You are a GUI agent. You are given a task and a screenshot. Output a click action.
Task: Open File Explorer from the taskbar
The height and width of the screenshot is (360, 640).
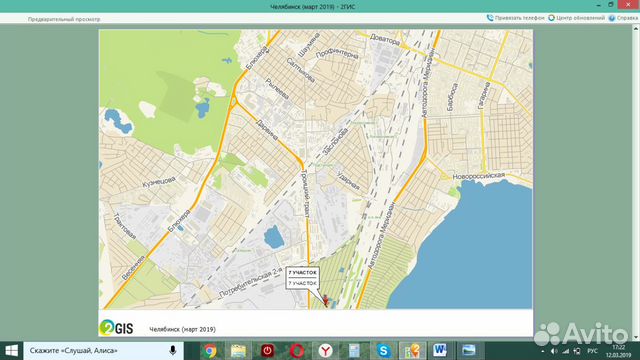[x=238, y=351]
